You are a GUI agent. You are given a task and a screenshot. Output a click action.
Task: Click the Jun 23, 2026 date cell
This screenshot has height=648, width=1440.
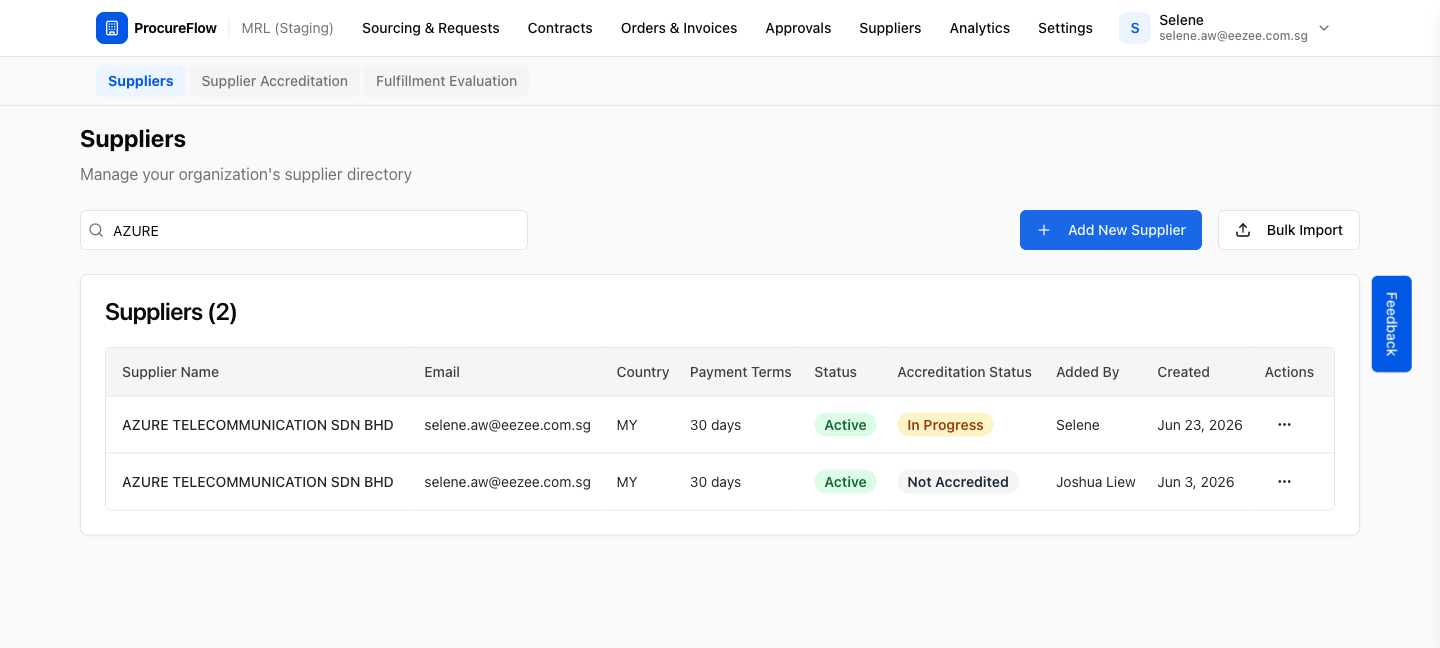tap(1200, 425)
